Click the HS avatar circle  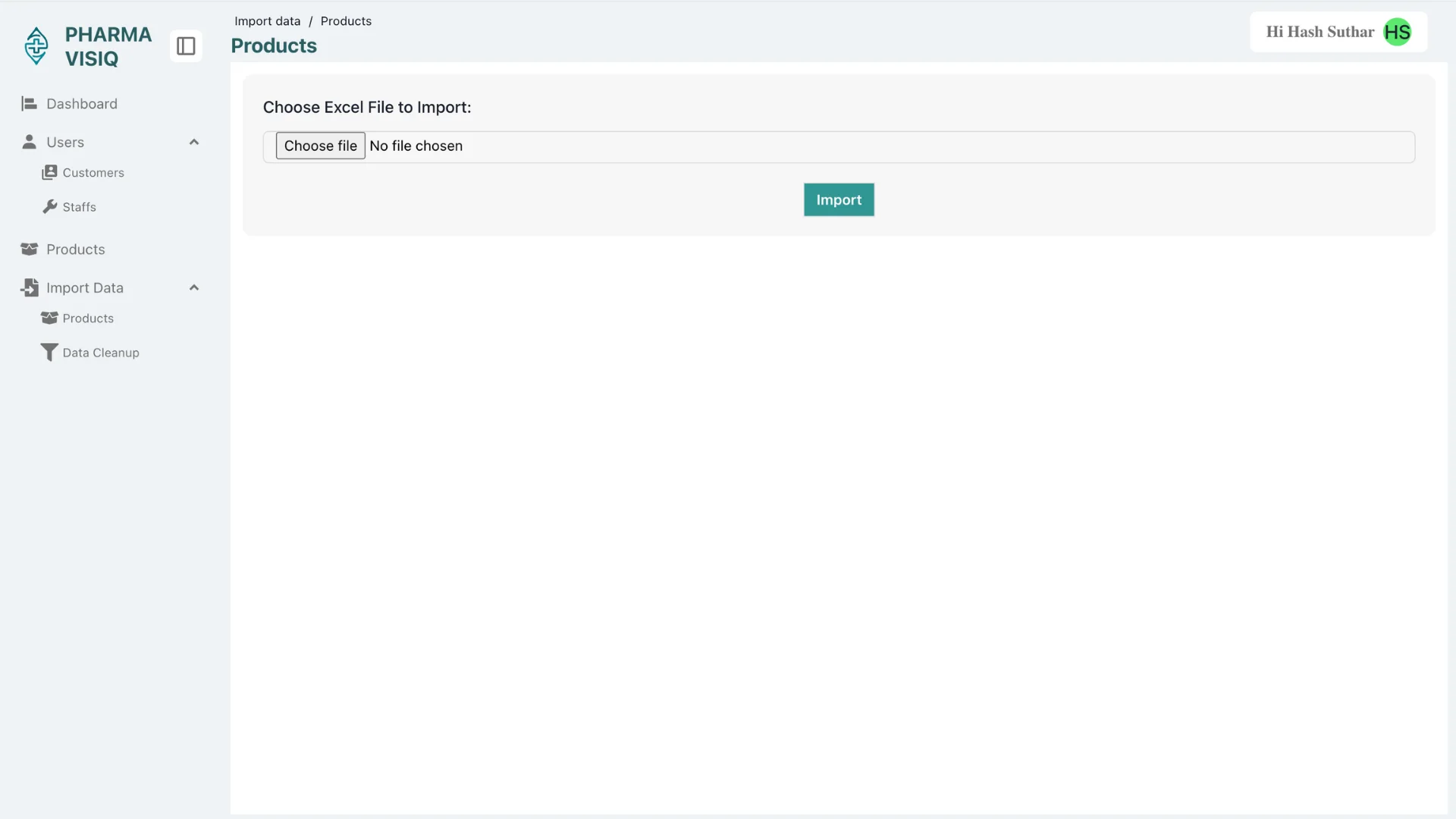pyautogui.click(x=1397, y=32)
